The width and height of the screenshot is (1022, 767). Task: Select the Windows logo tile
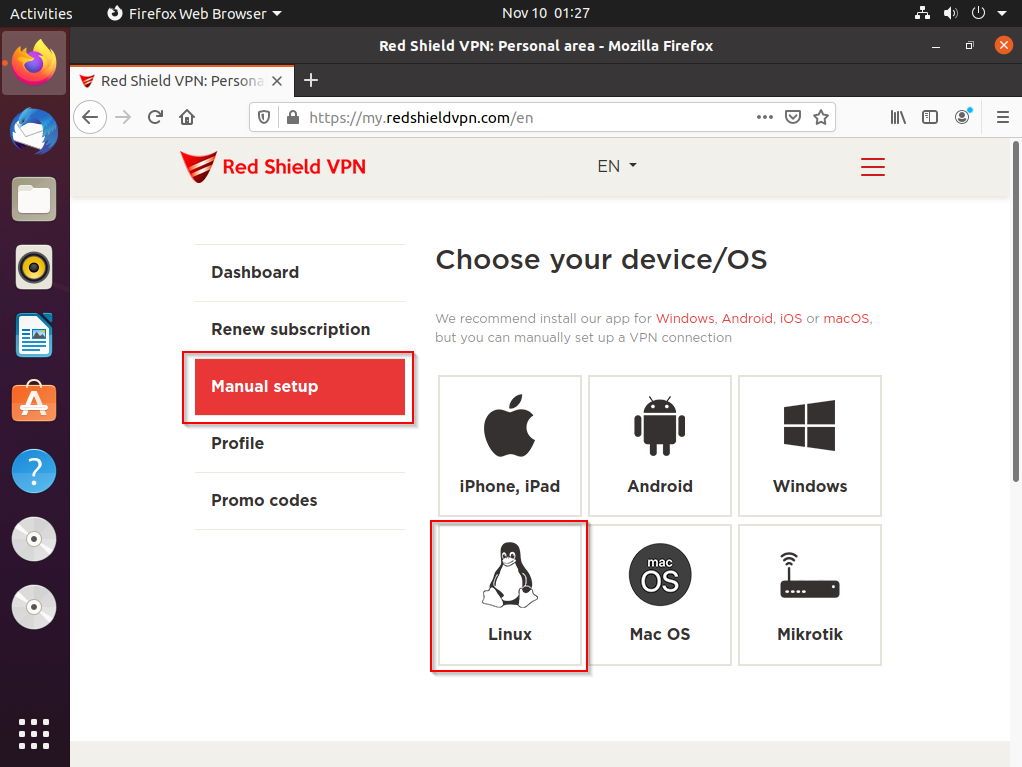[x=809, y=446]
